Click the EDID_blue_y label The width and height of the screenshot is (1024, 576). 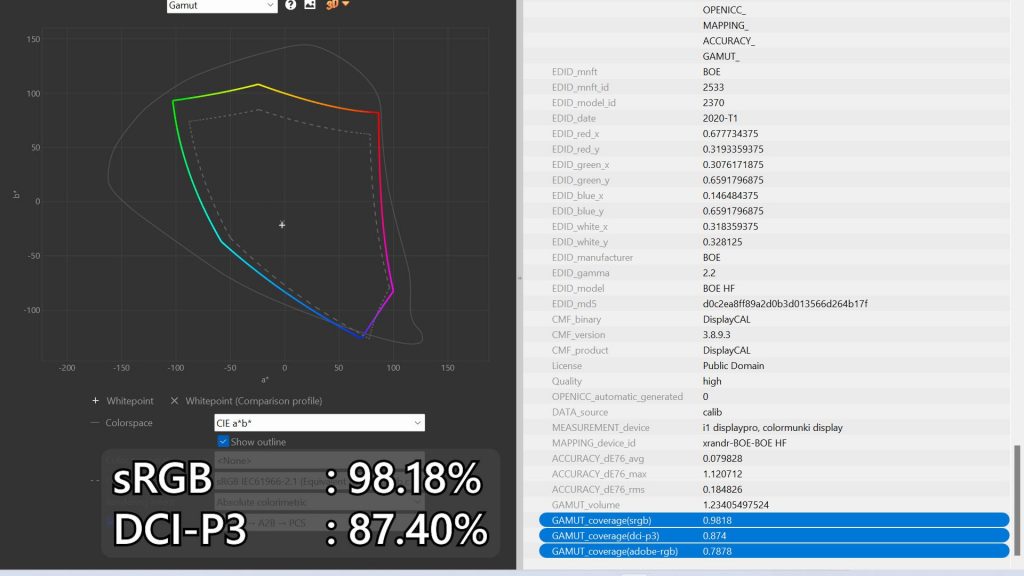[578, 211]
